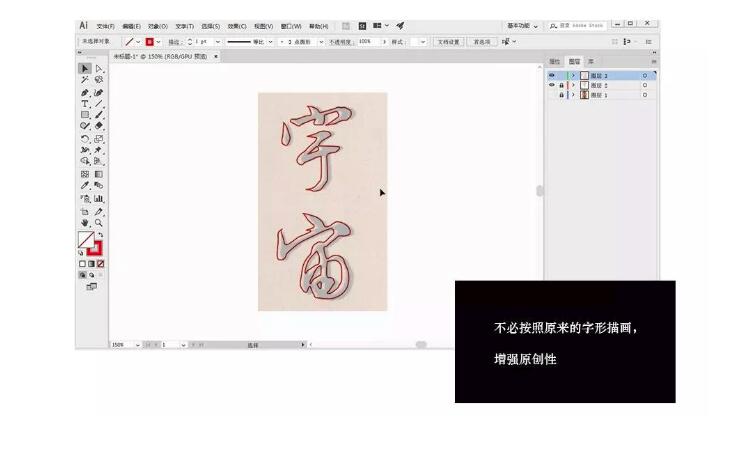Select the Mesh tool

tap(84, 174)
